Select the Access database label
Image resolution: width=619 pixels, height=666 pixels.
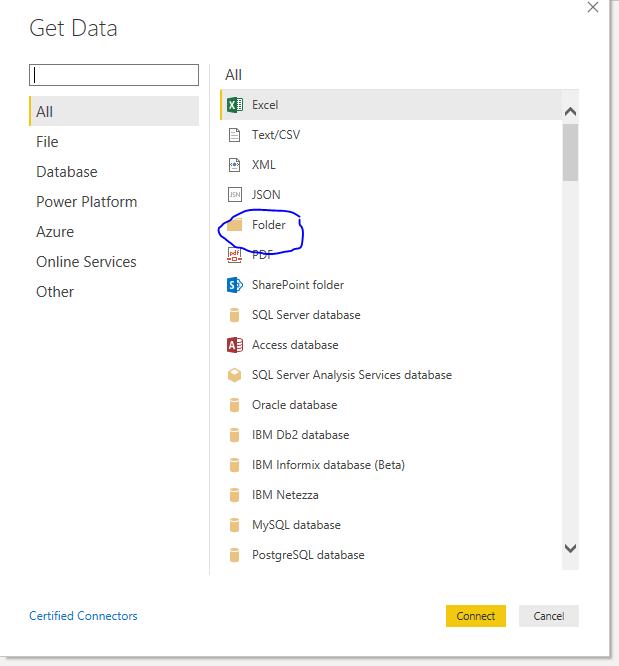(x=295, y=345)
